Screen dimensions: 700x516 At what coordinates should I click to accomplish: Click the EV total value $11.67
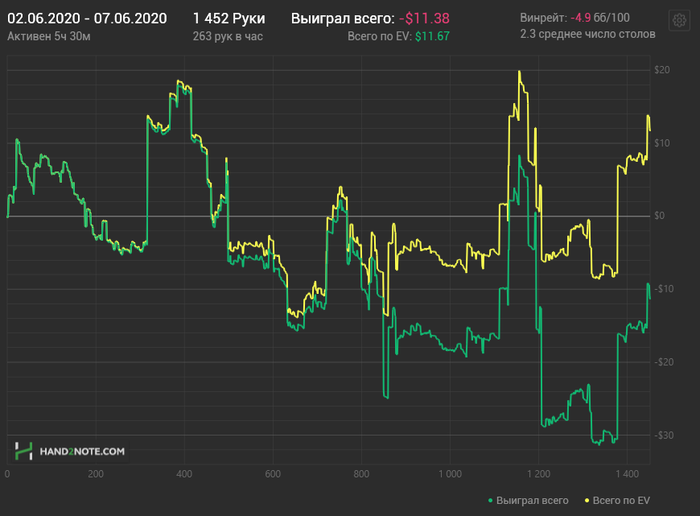[x=432, y=36]
